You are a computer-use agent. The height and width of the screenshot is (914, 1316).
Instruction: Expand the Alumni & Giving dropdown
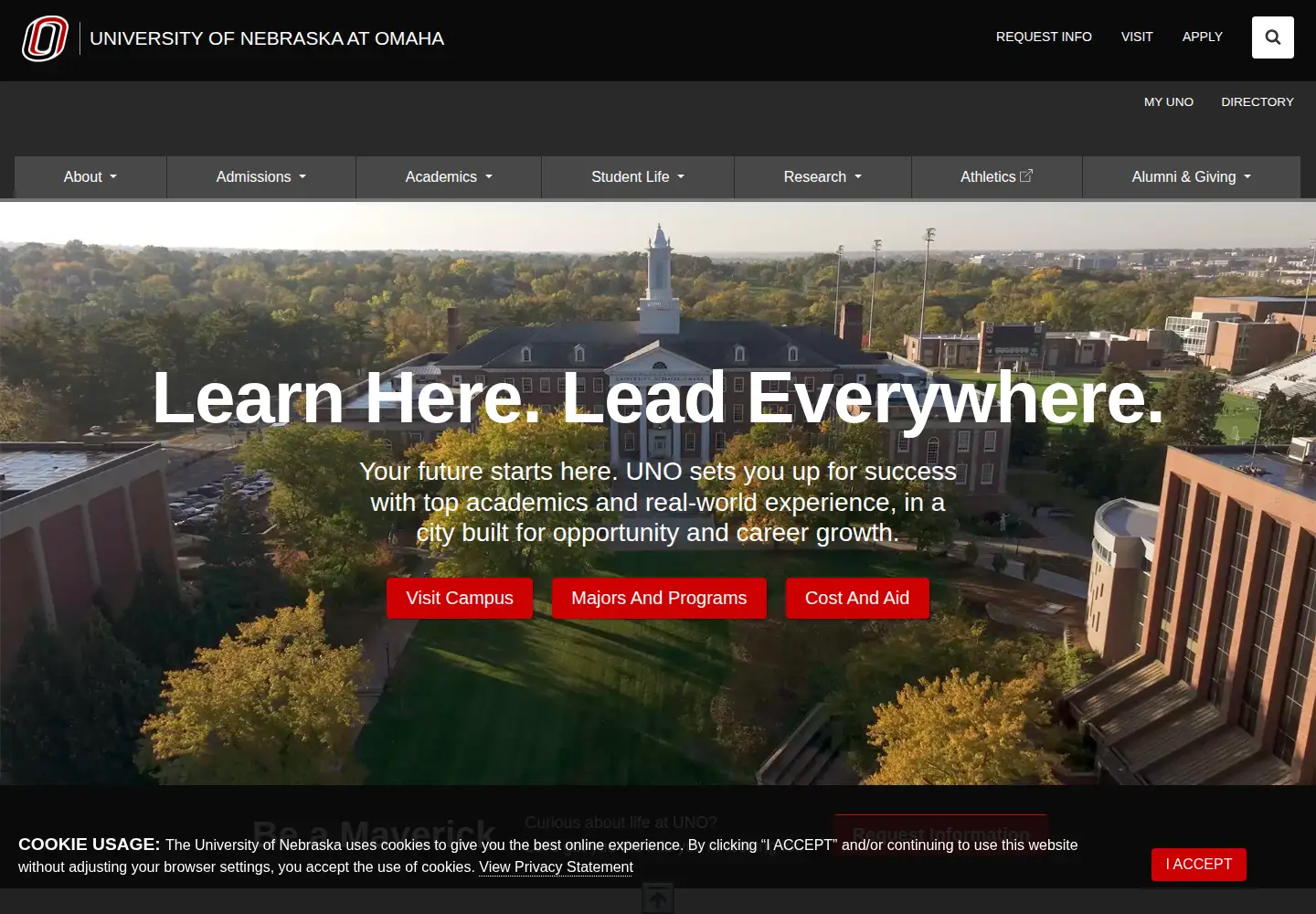pos(1192,176)
